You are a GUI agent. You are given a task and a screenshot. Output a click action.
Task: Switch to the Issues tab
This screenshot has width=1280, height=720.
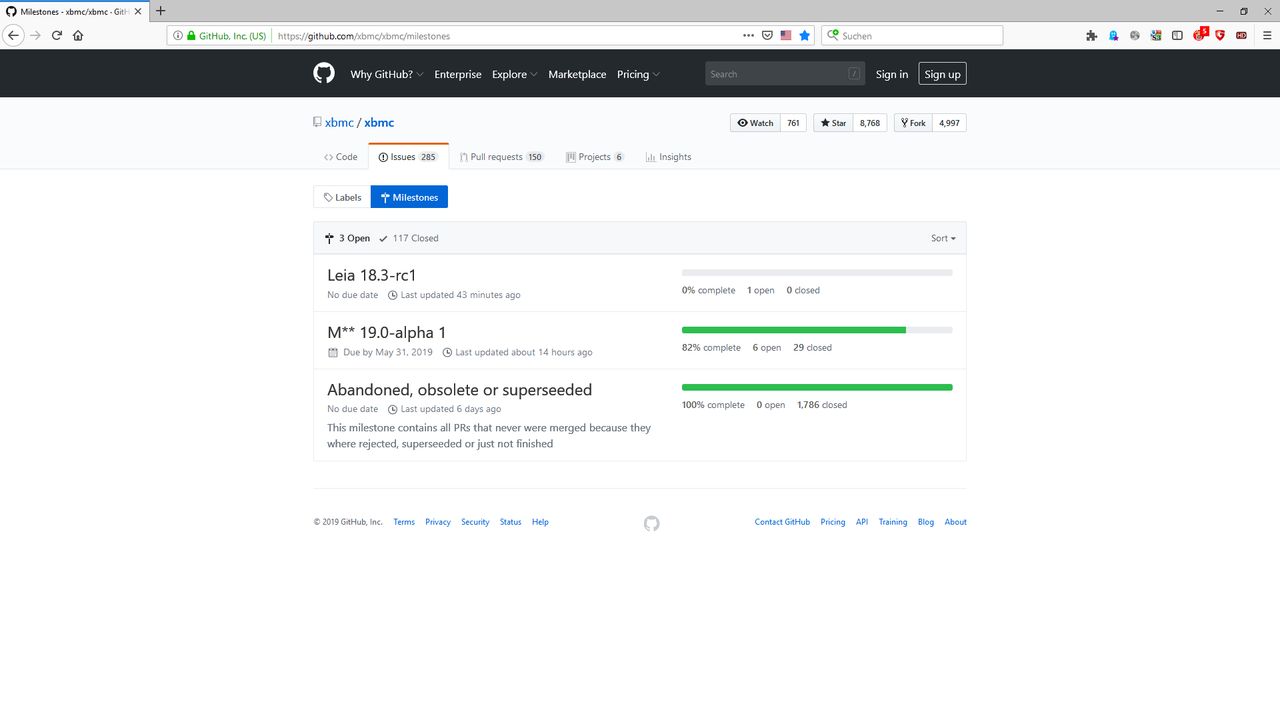pos(408,157)
